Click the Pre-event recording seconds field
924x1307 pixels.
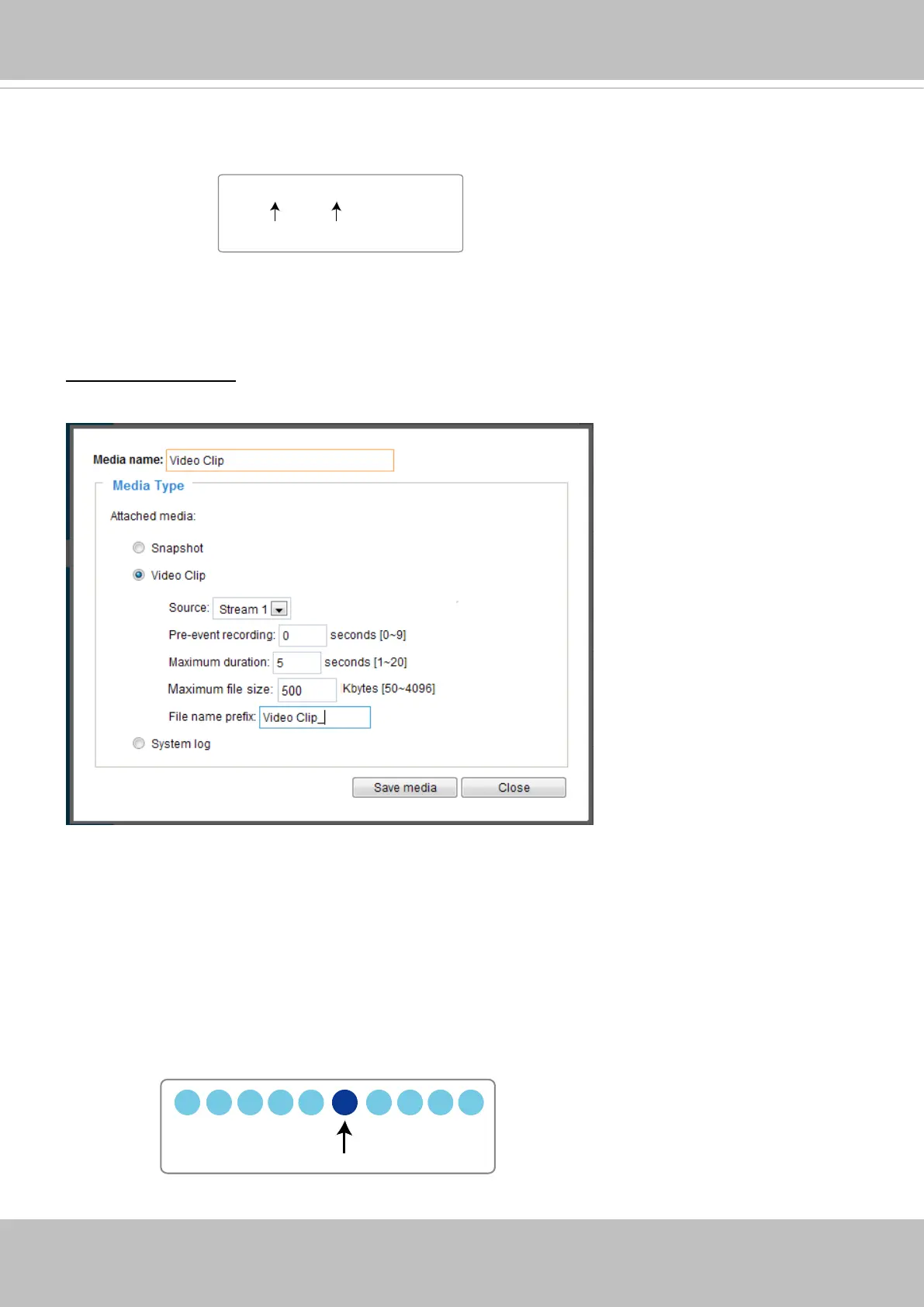[x=303, y=636]
